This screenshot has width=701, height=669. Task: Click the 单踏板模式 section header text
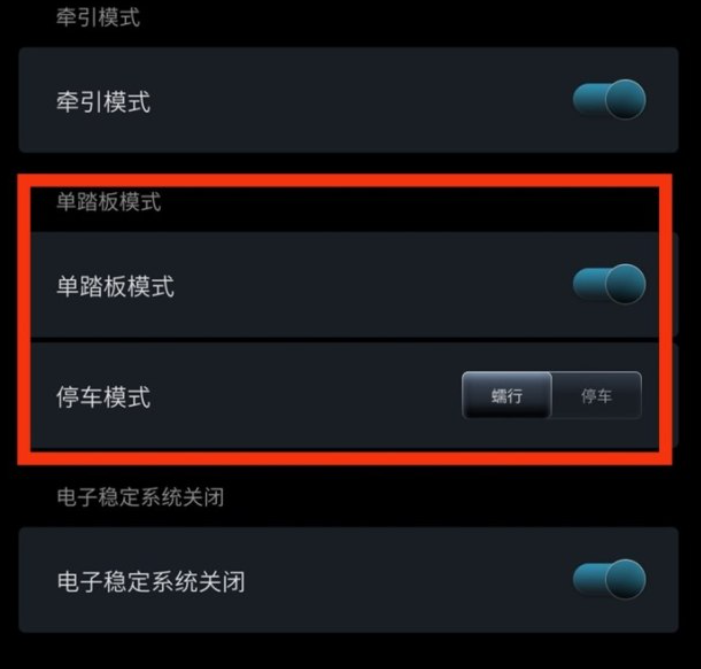[108, 202]
